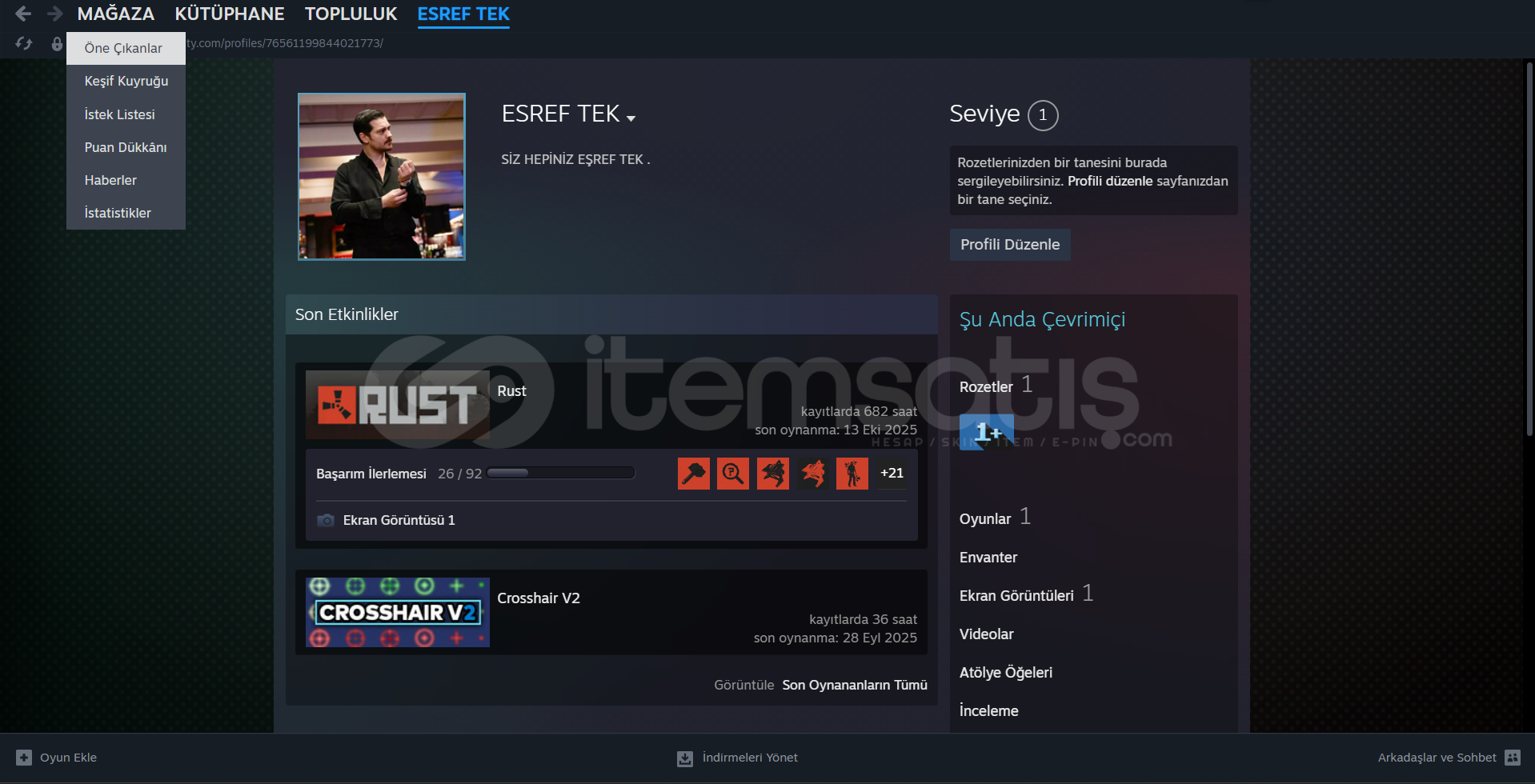Screen dimensions: 1535x784
Task: Open Videolar in the sidebar
Action: (x=987, y=634)
